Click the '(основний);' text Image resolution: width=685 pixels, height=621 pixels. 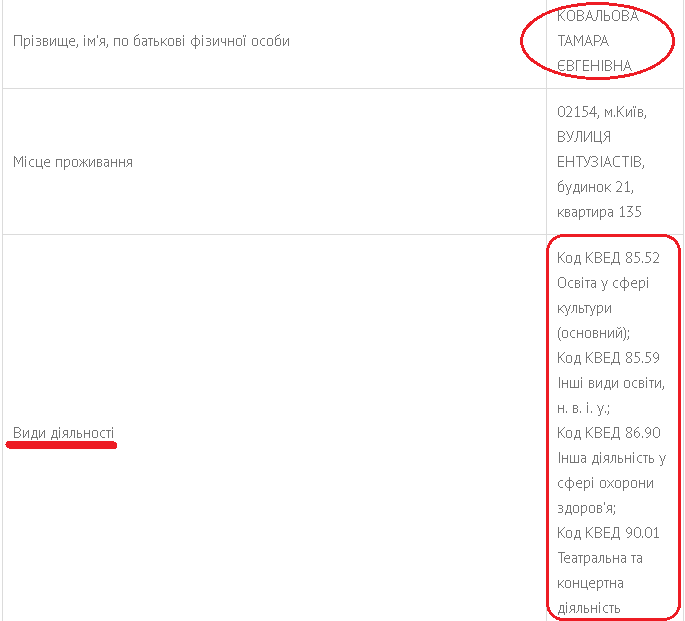(593, 333)
